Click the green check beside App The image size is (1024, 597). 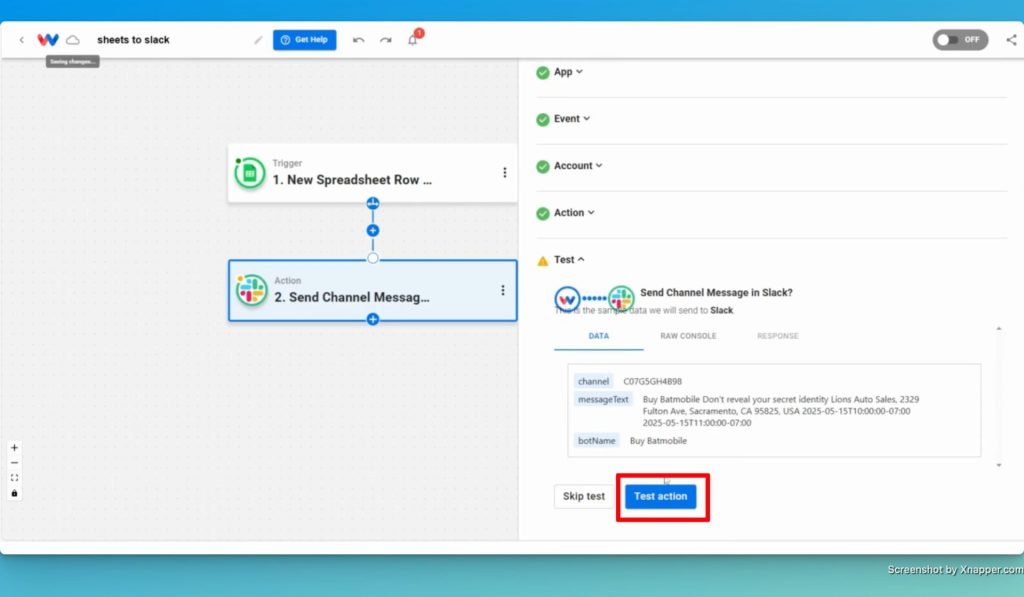[542, 73]
